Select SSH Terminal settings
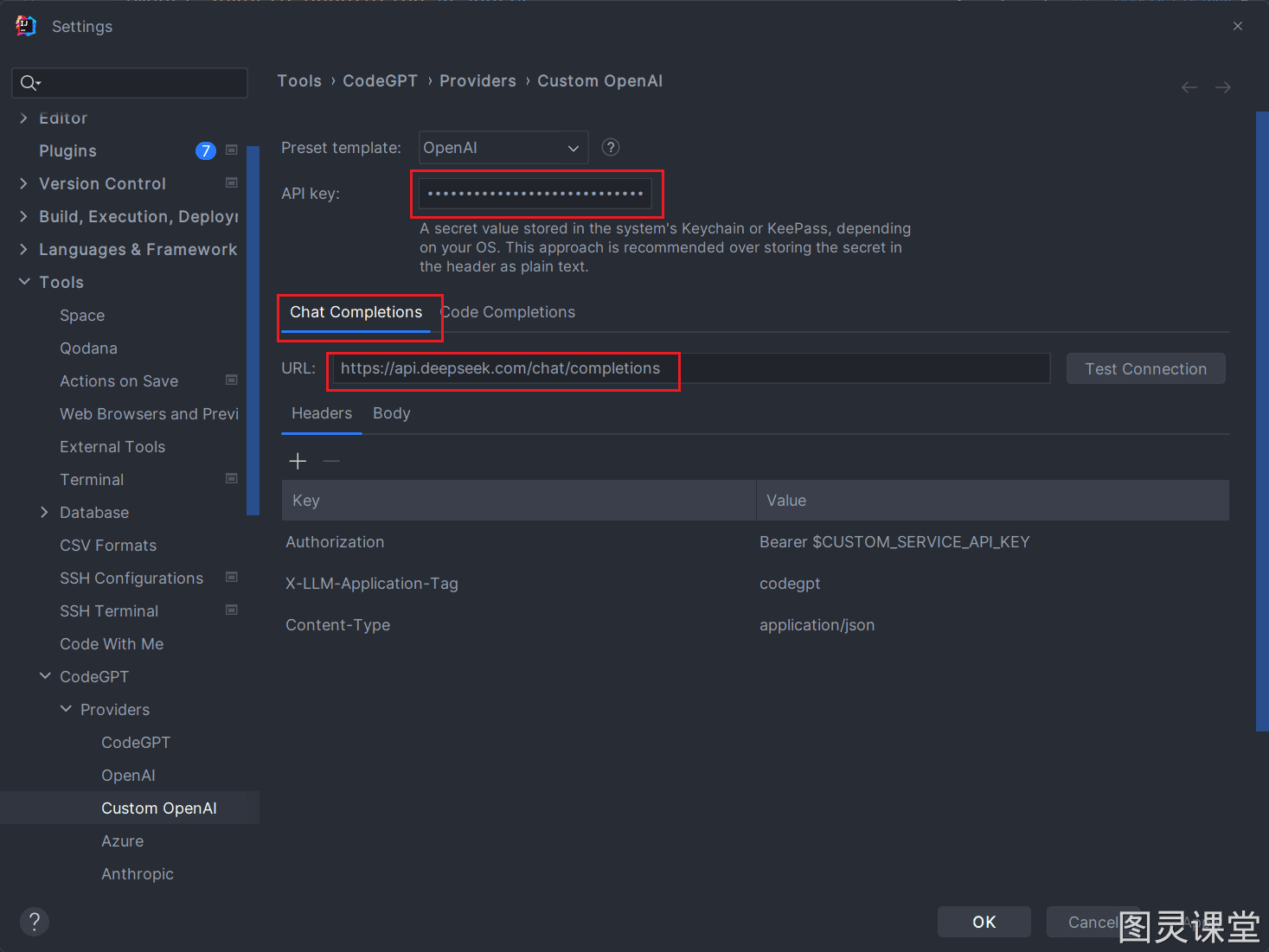 pos(109,611)
